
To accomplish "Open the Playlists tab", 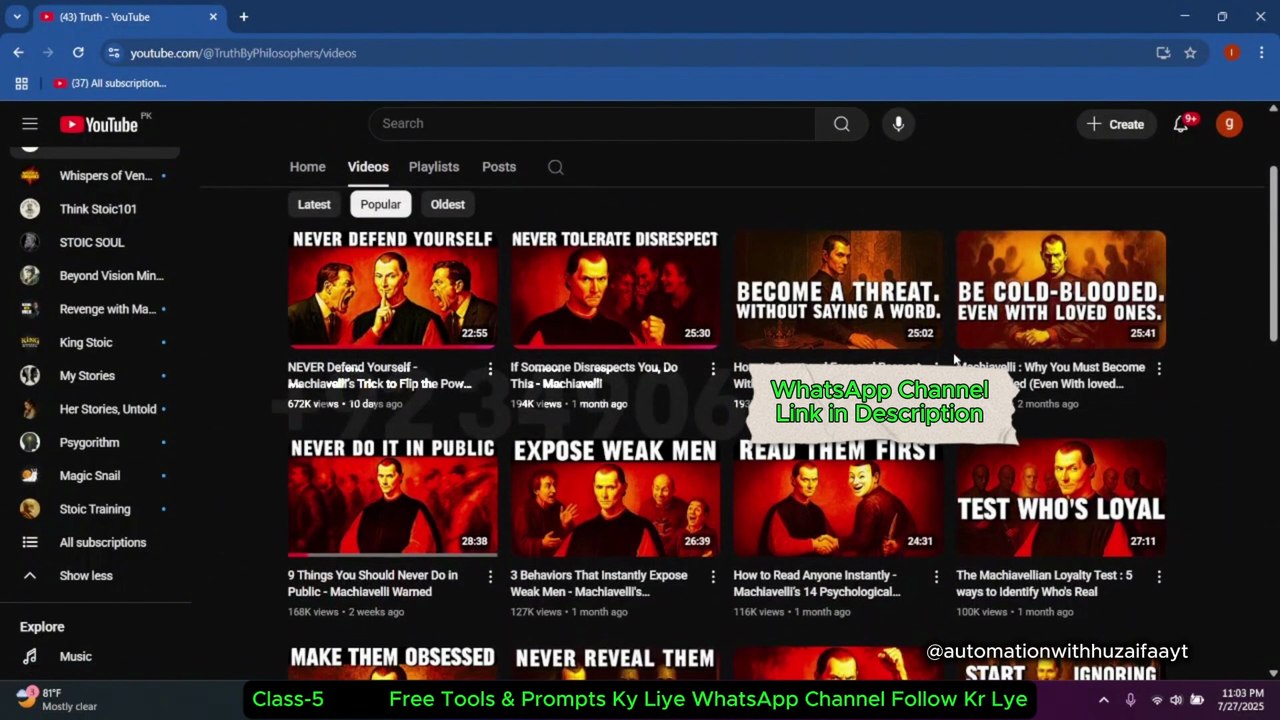I will point(434,167).
